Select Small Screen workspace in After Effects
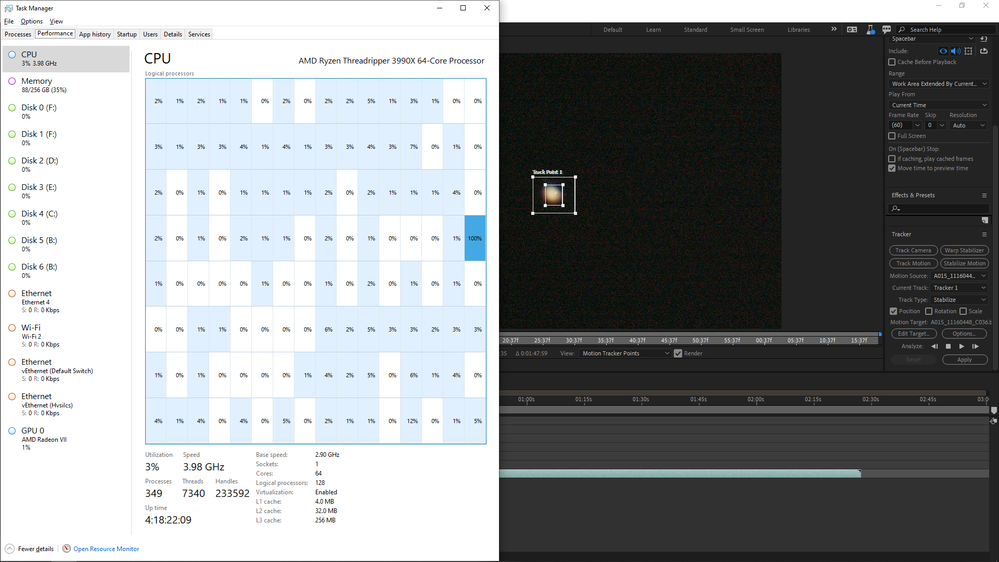 (747, 29)
